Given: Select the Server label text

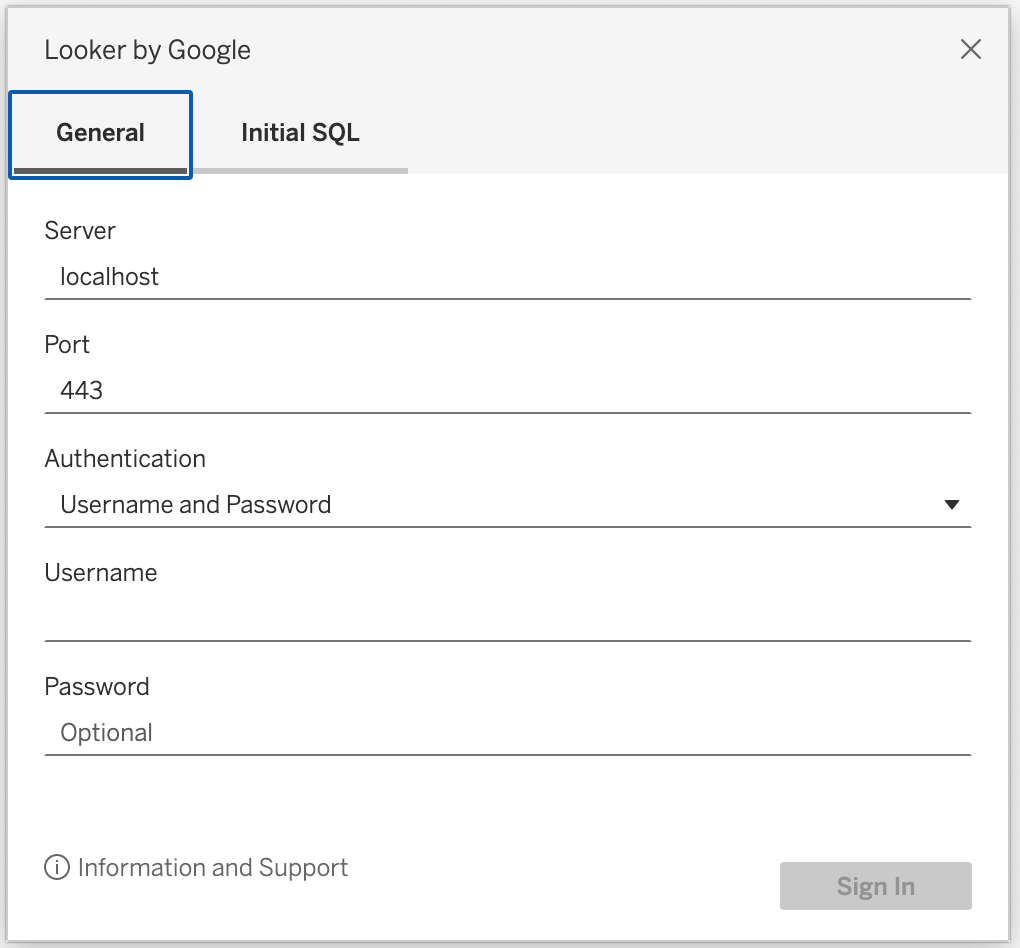Looking at the screenshot, I should 79,231.
